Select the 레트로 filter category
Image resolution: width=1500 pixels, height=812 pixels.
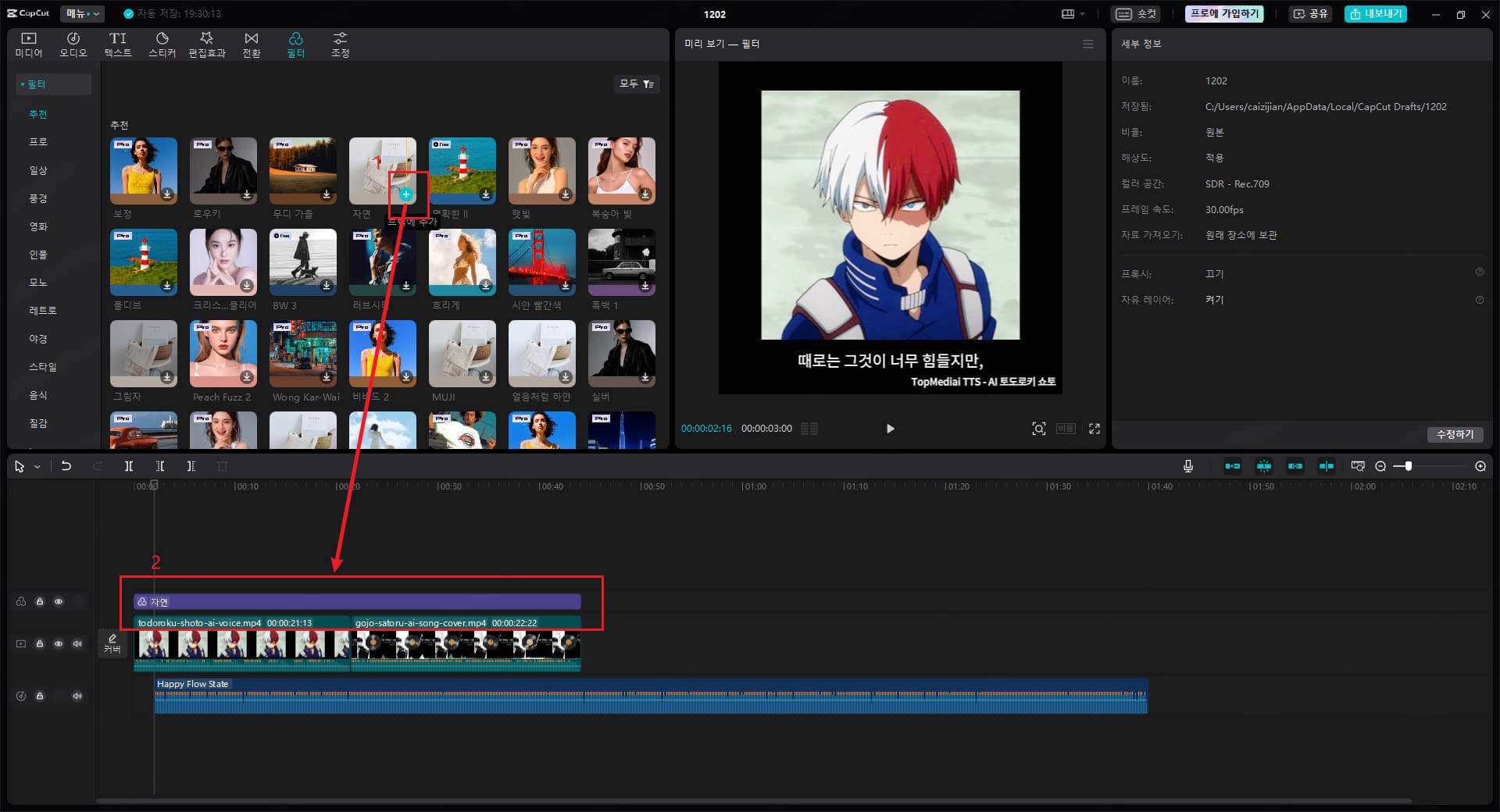pyautogui.click(x=43, y=311)
